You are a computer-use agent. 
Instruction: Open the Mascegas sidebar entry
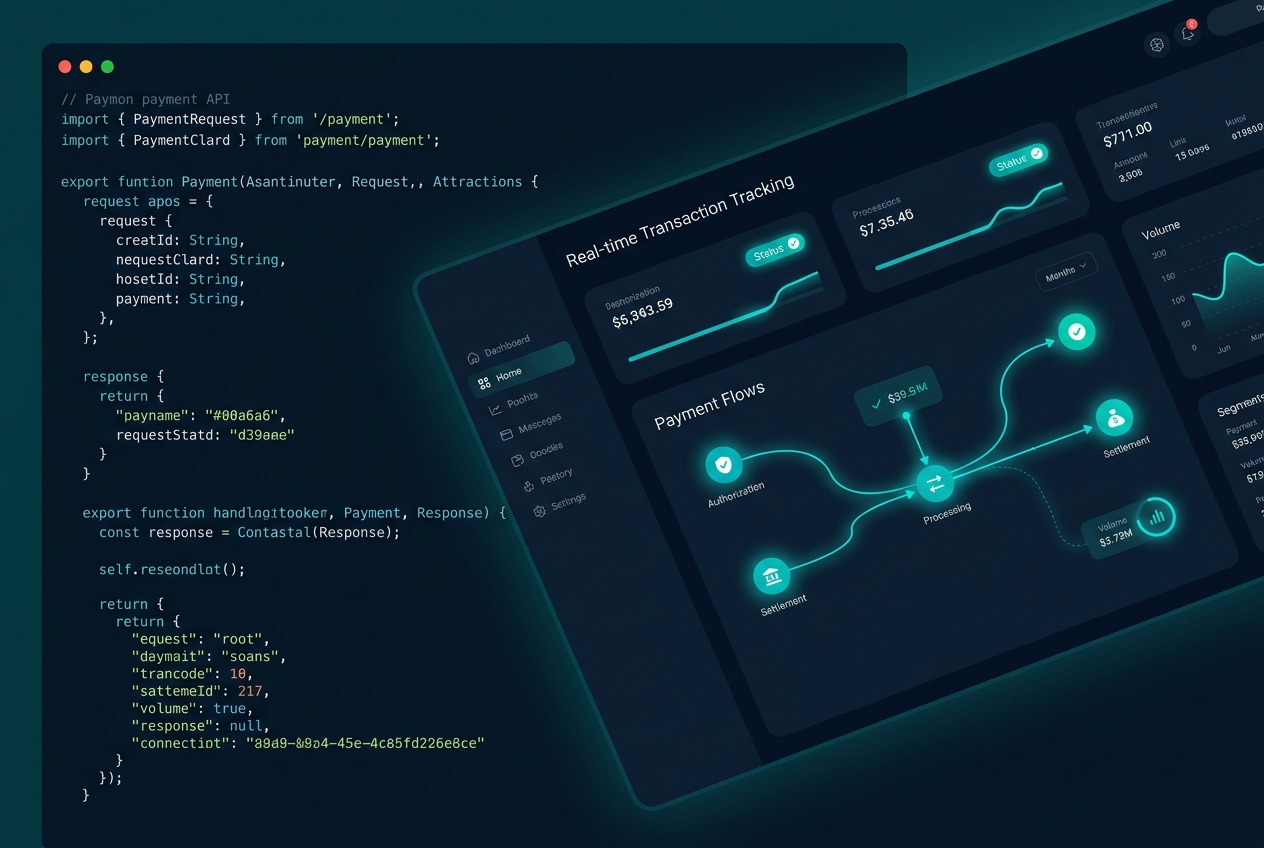click(x=530, y=426)
